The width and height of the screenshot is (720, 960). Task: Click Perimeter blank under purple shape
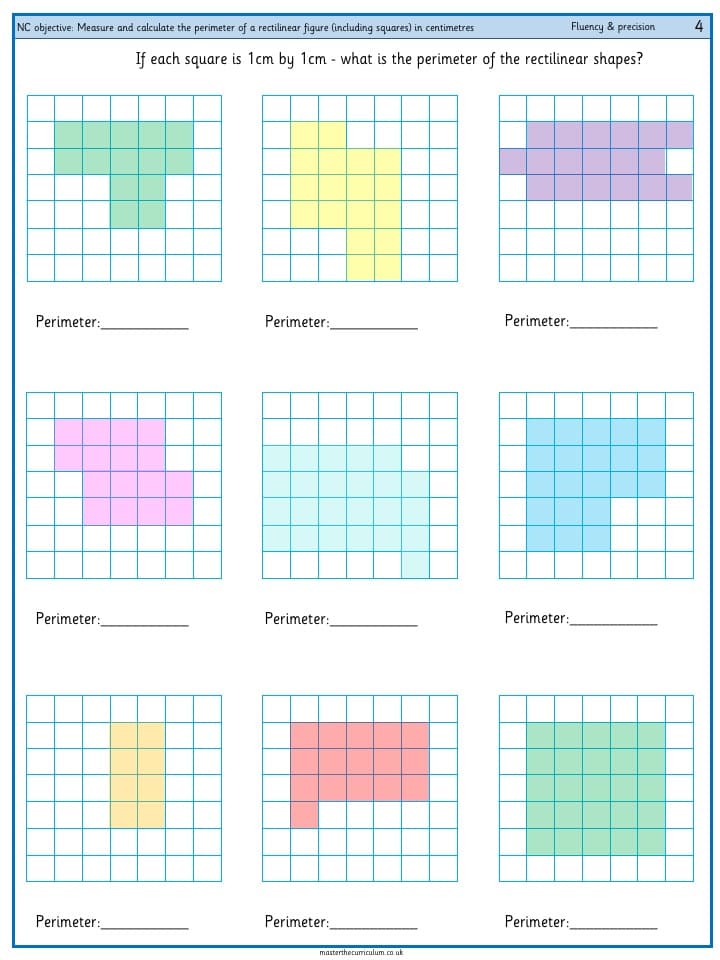coord(613,321)
